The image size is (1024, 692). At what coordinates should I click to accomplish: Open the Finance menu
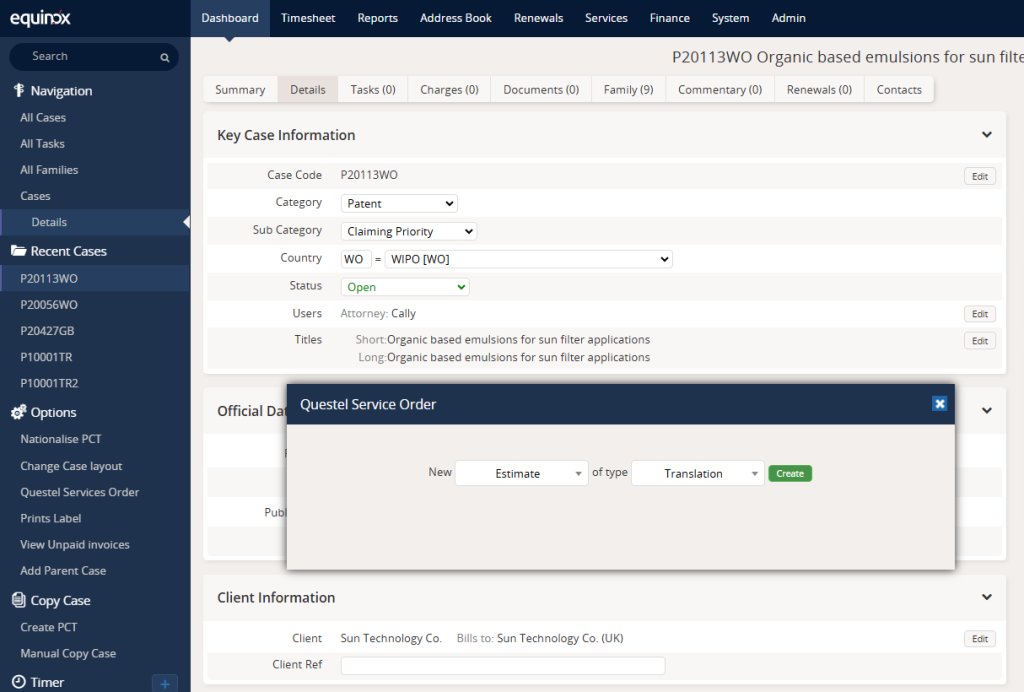pos(669,18)
